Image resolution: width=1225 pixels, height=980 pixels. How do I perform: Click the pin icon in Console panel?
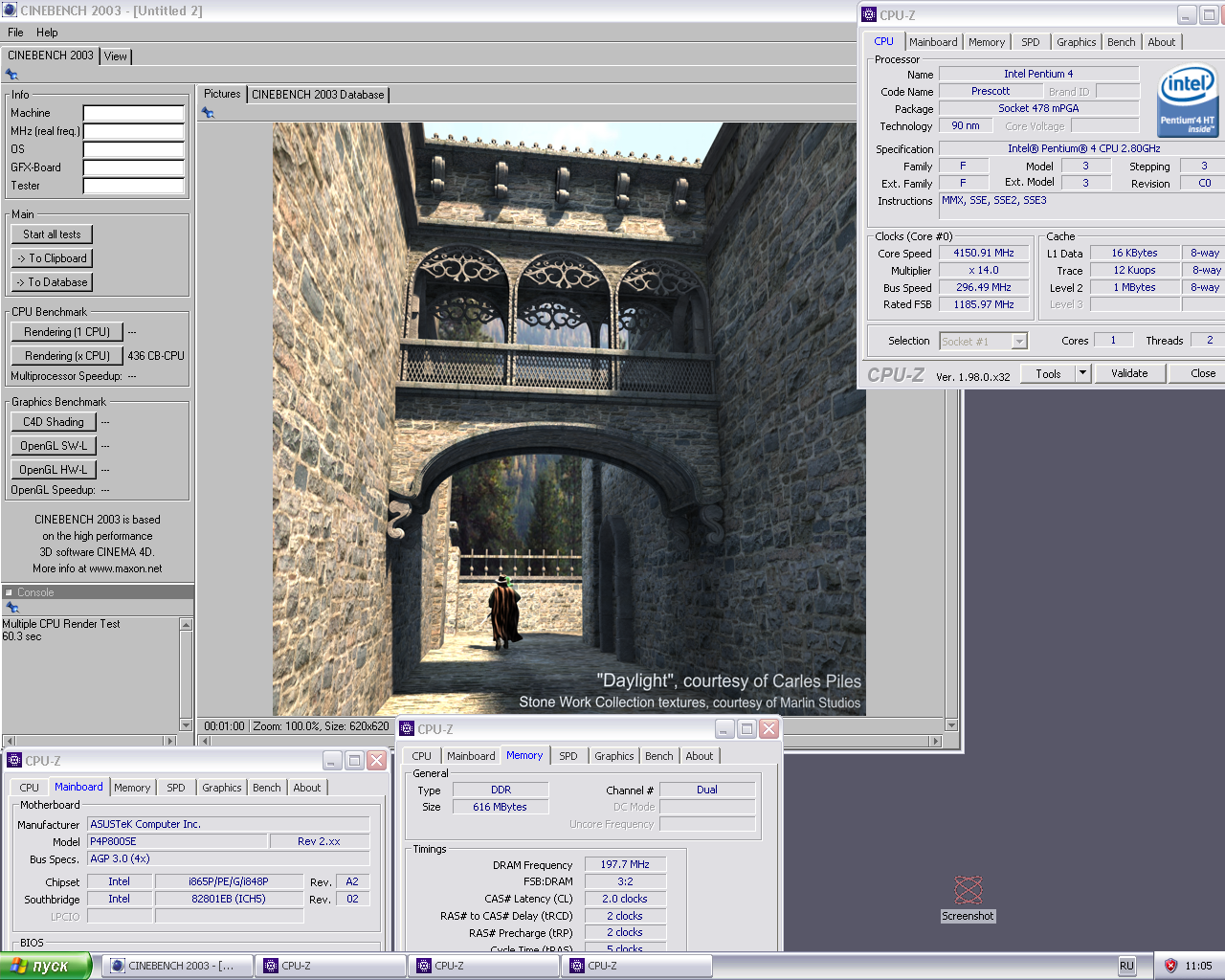(11, 608)
